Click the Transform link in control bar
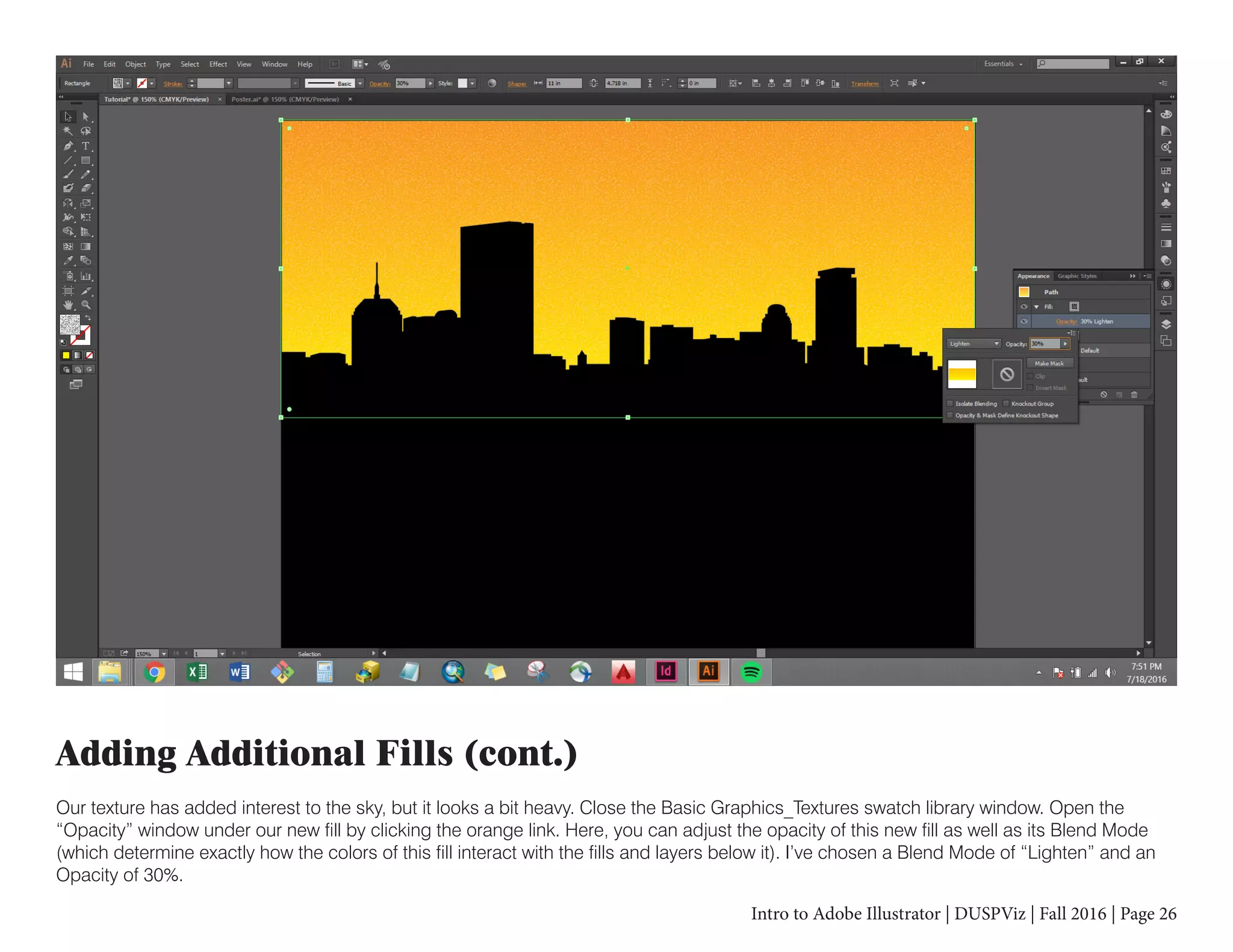The width and height of the screenshot is (1233, 952). [x=865, y=84]
